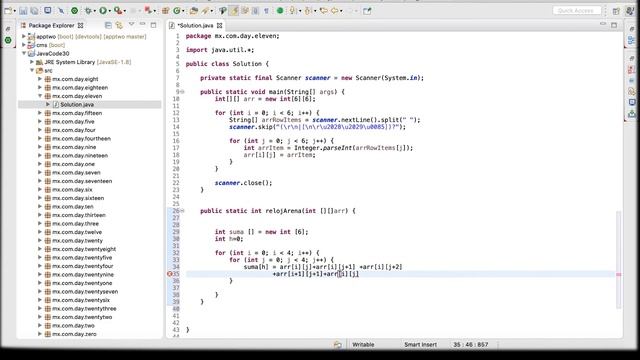Screen dimensions: 640x360
Task: Toggle folding for main method at line 9
Action: click(x=182, y=92)
